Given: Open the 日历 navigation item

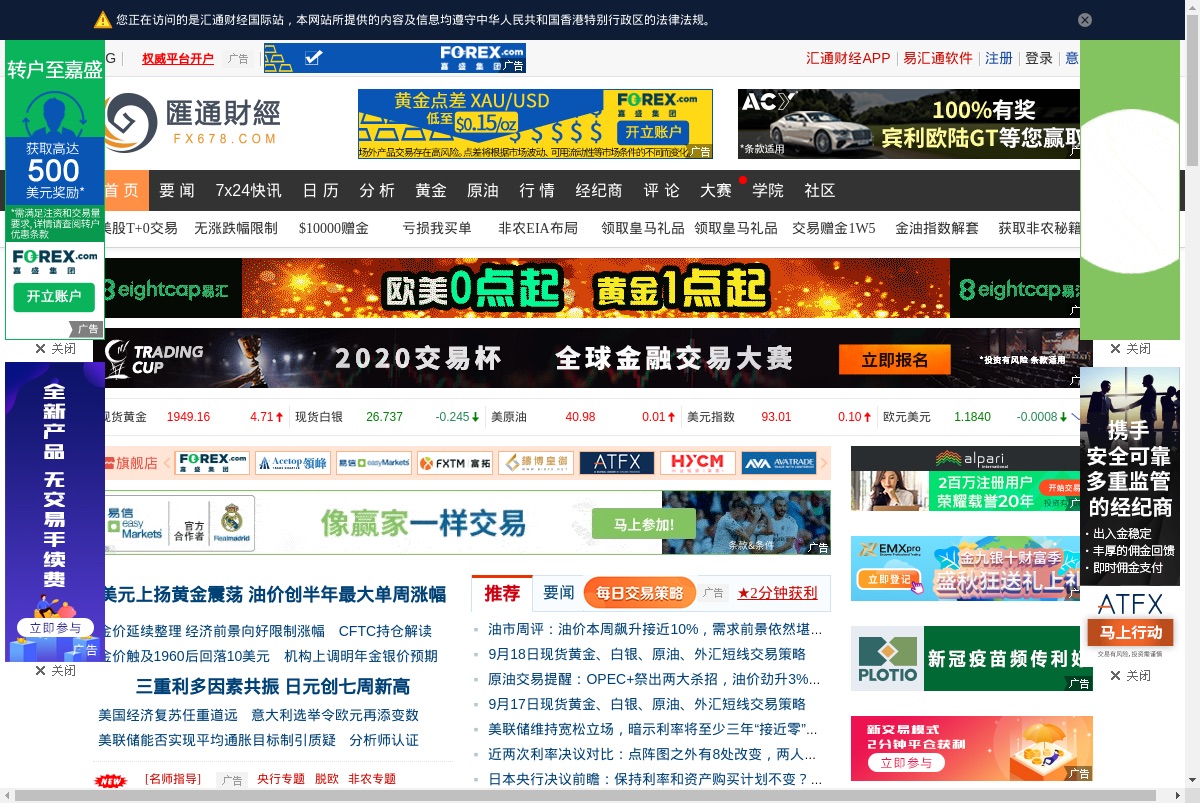Looking at the screenshot, I should tap(321, 190).
